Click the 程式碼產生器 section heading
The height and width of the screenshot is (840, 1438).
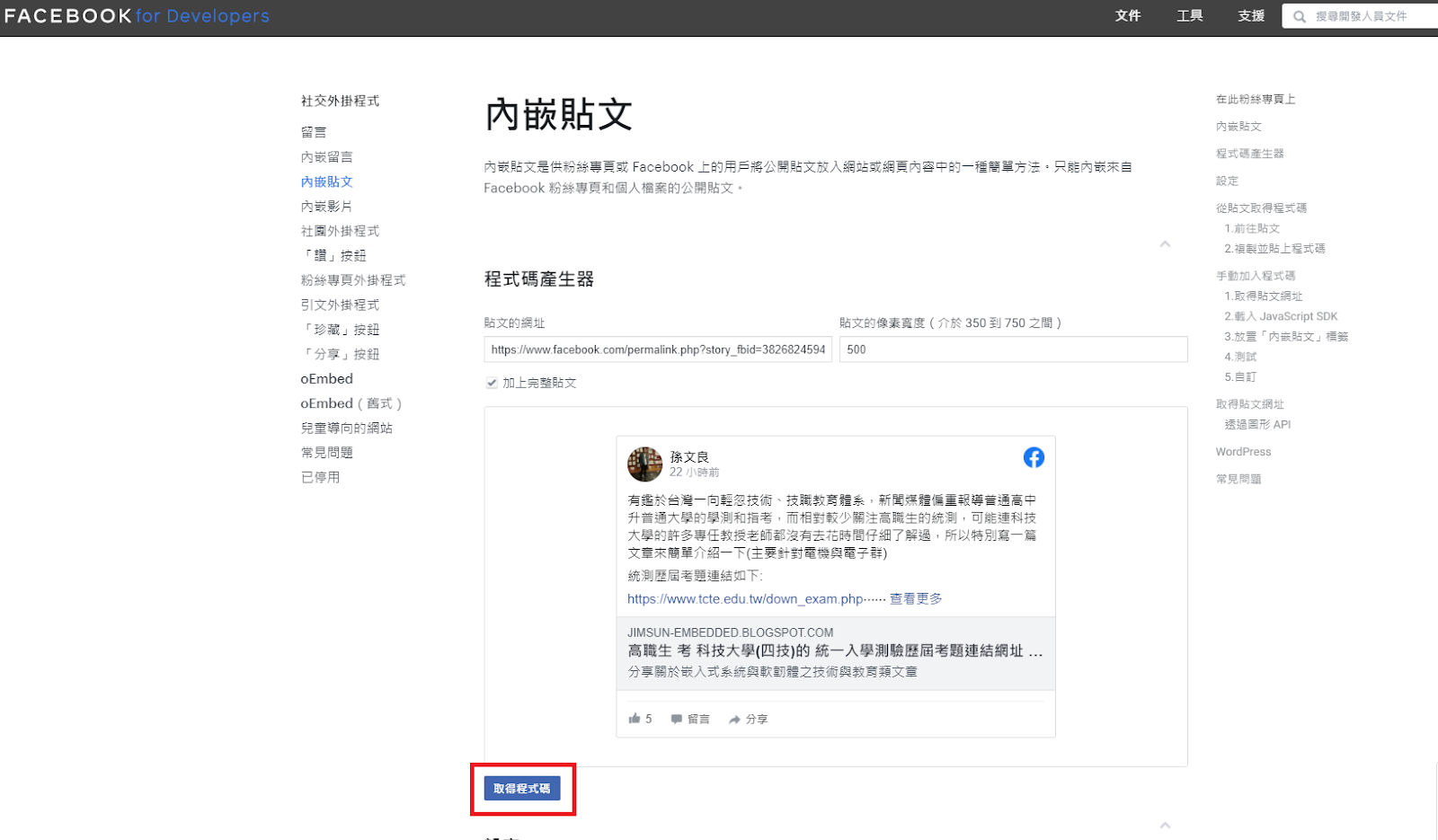pyautogui.click(x=539, y=279)
